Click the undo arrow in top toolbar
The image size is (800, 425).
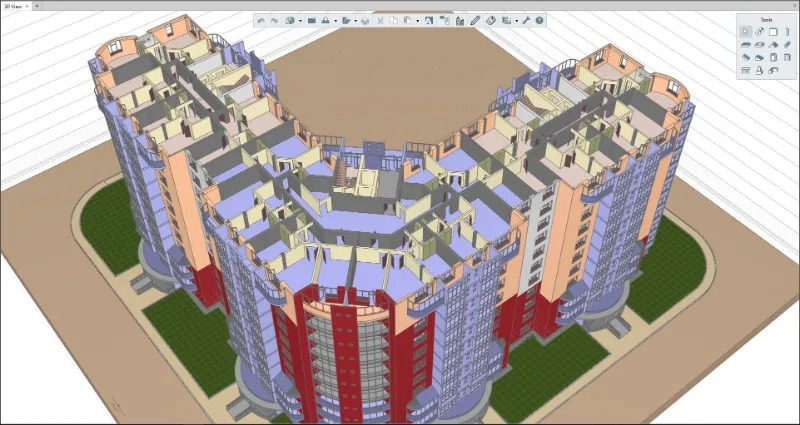pyautogui.click(x=261, y=20)
